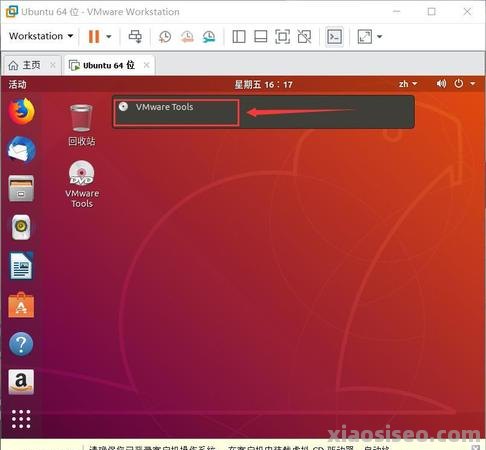Select the VMware Tools DVD desktop icon
486x450 pixels.
tap(82, 184)
